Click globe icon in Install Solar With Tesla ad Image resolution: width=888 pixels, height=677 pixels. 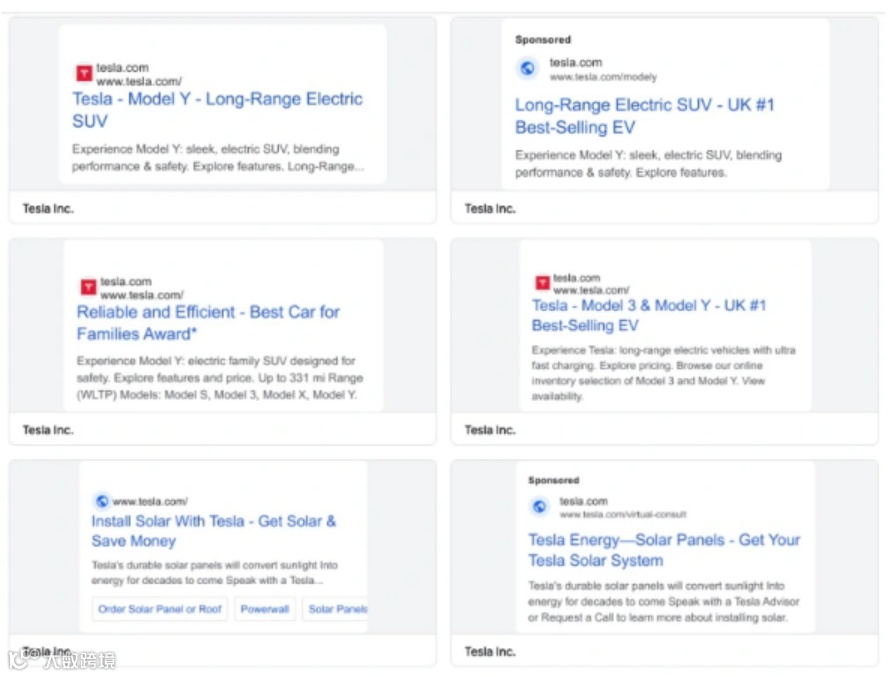(101, 501)
